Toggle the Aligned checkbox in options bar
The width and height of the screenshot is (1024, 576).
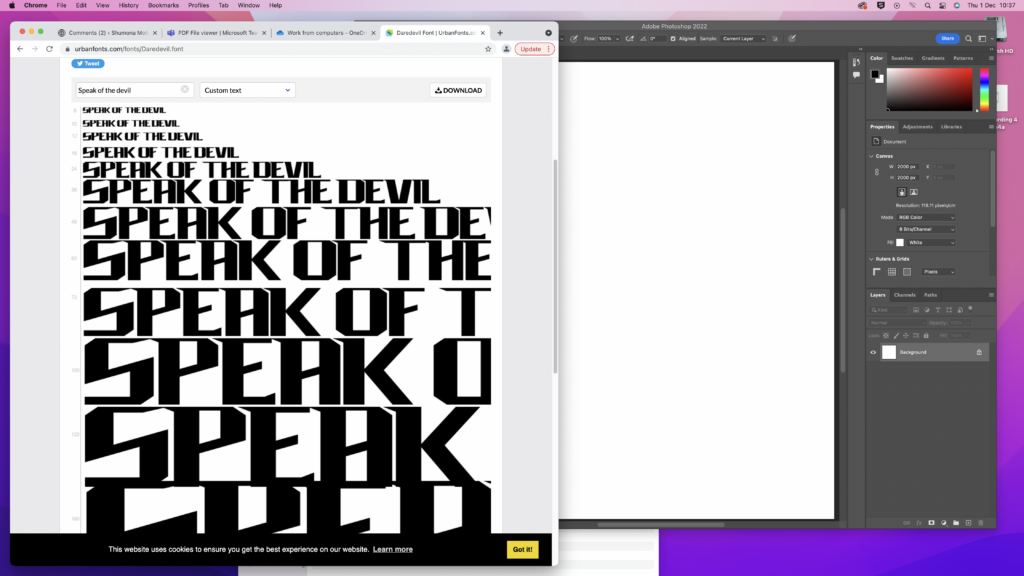(675, 39)
